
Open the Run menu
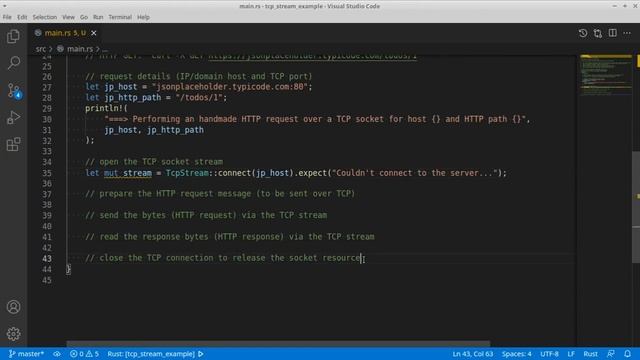tap(98, 17)
